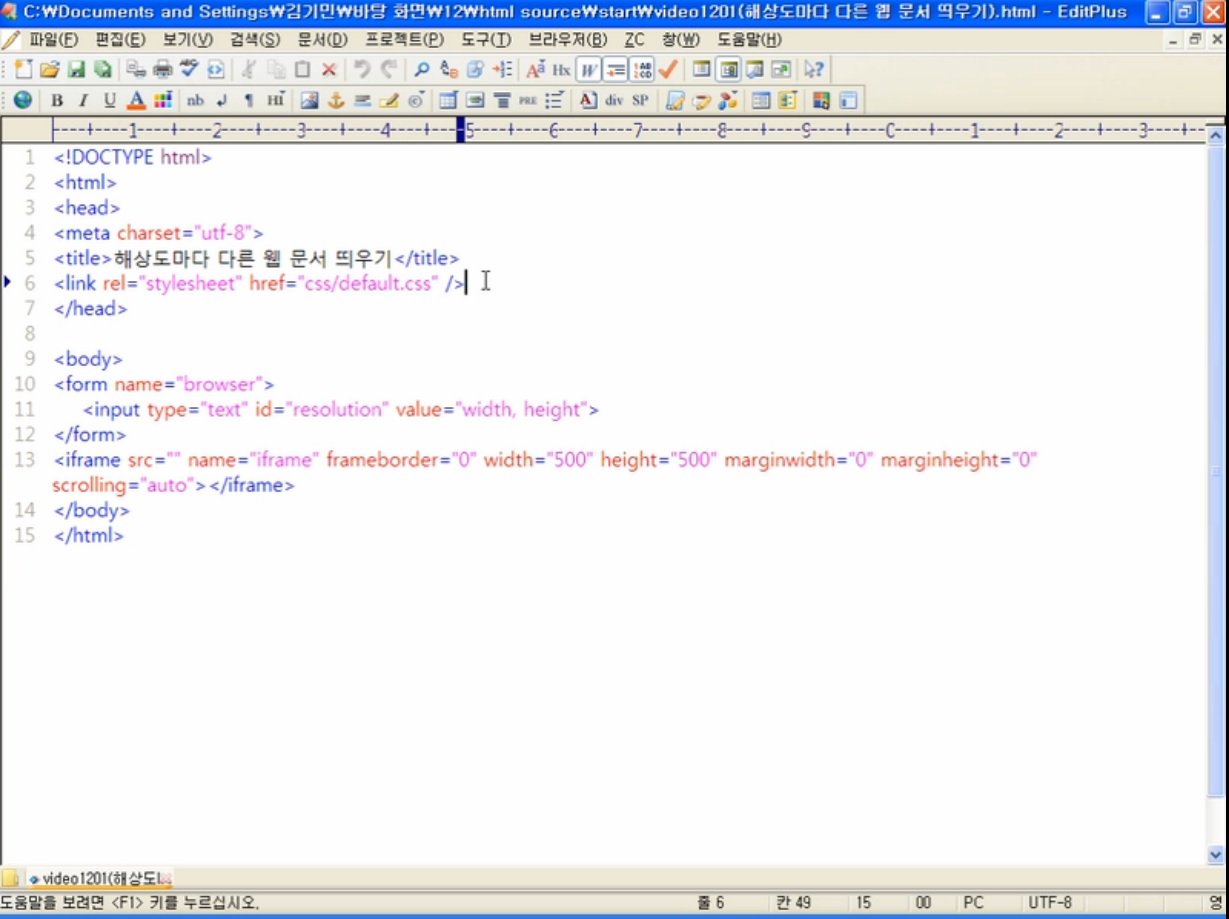Screen dimensions: 1229x919
Task: Open the Color palette dropdown
Action: click(163, 100)
